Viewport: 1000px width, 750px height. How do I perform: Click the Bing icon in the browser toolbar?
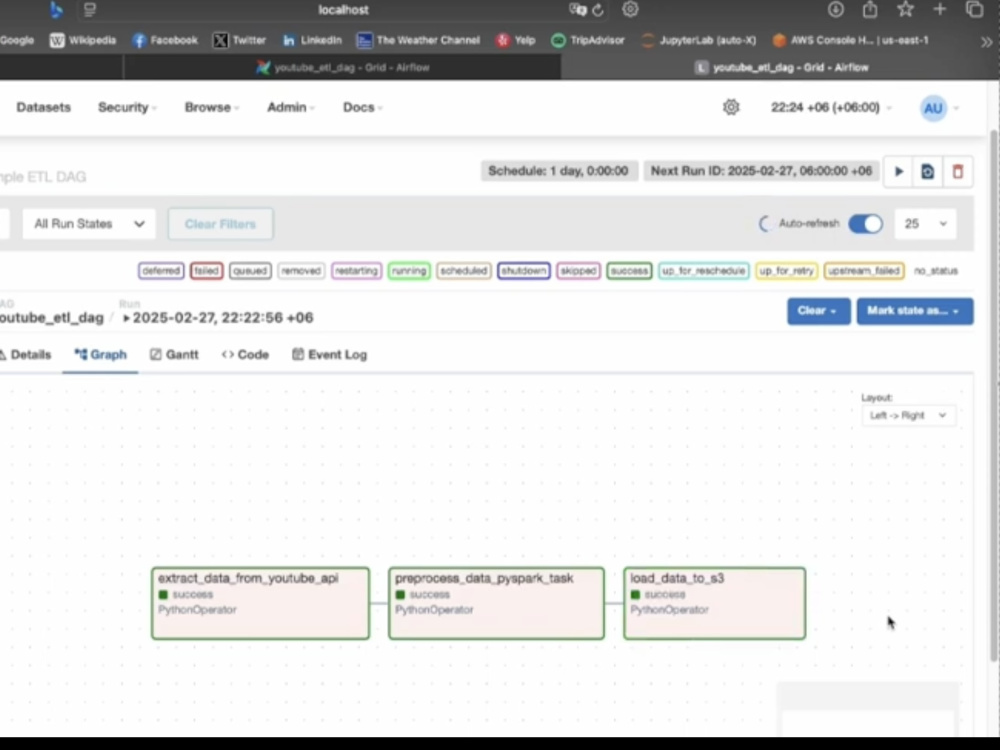pyautogui.click(x=56, y=10)
